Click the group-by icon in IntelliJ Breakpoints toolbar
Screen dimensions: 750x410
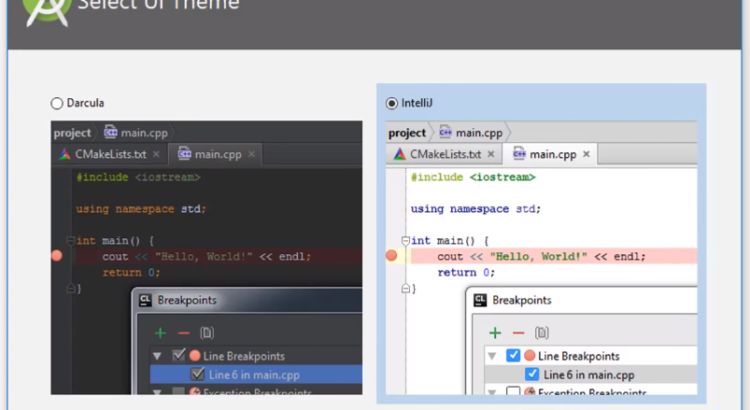click(541, 333)
